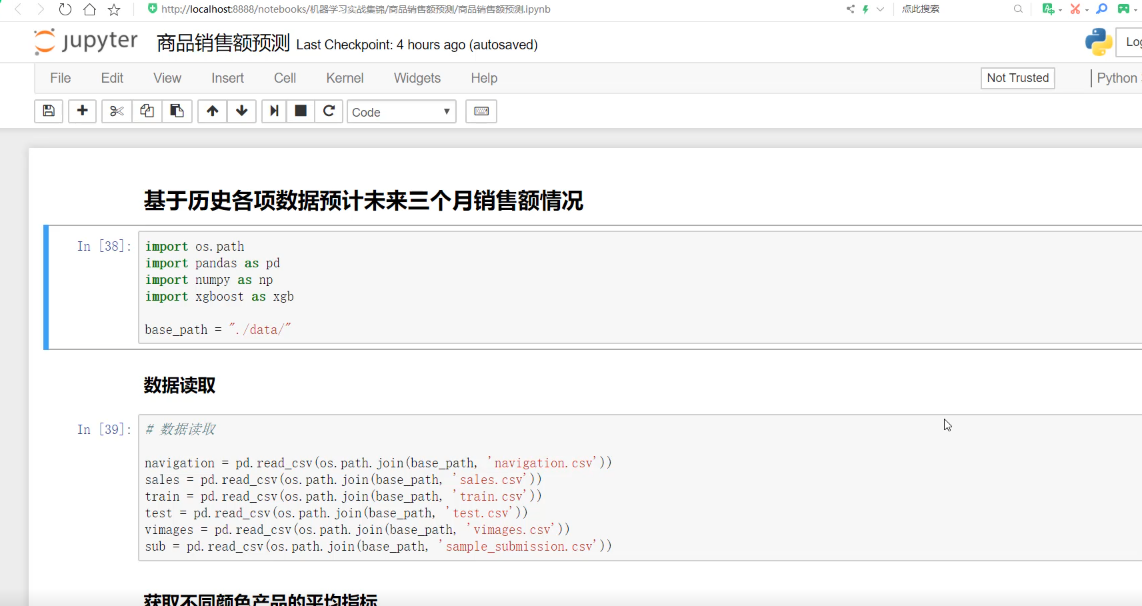Open the Kernel menu

[x=345, y=78]
